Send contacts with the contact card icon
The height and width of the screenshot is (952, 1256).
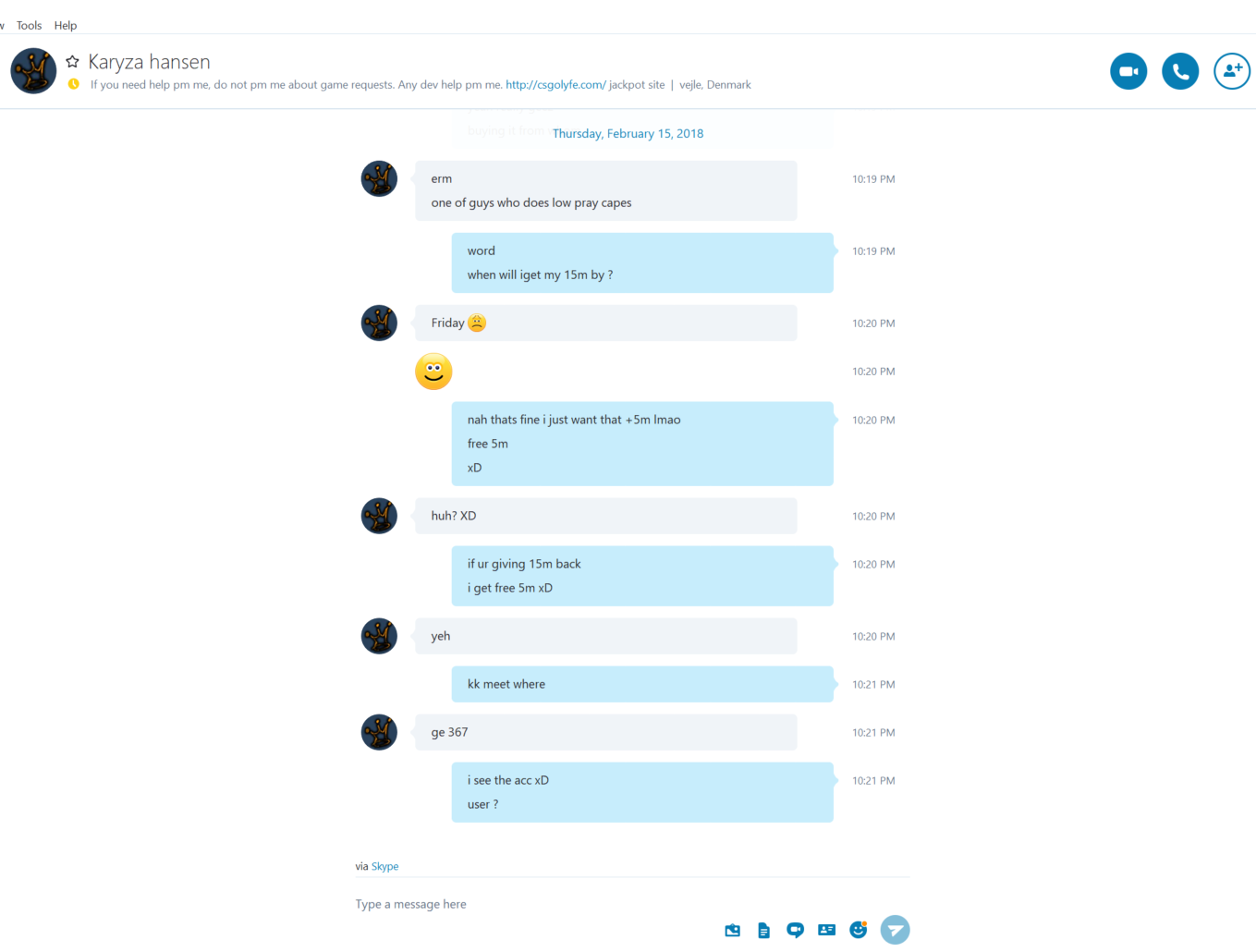point(826,930)
